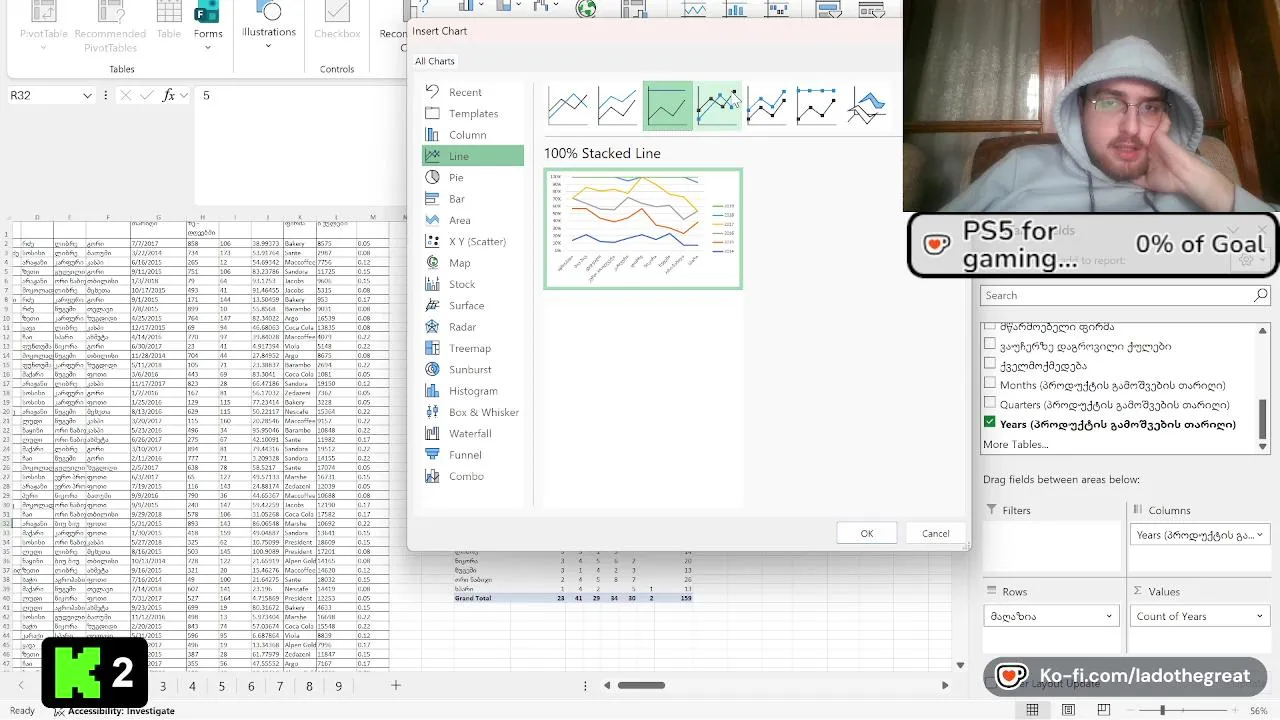Switch to sheet tab 9
This screenshot has height=720, width=1280.
click(x=338, y=686)
